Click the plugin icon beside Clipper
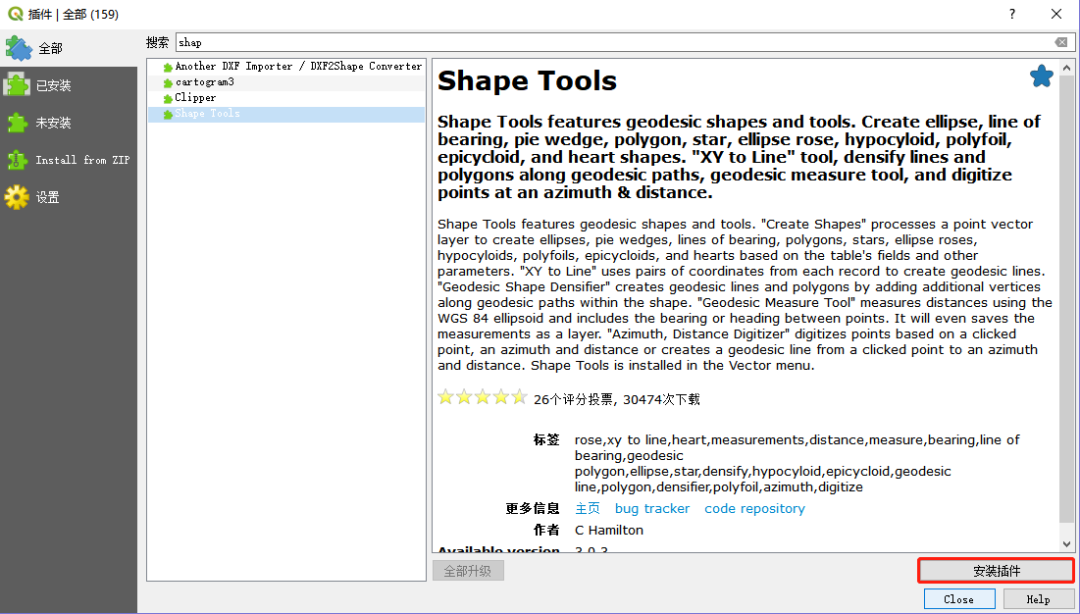The image size is (1080, 614). 167,99
